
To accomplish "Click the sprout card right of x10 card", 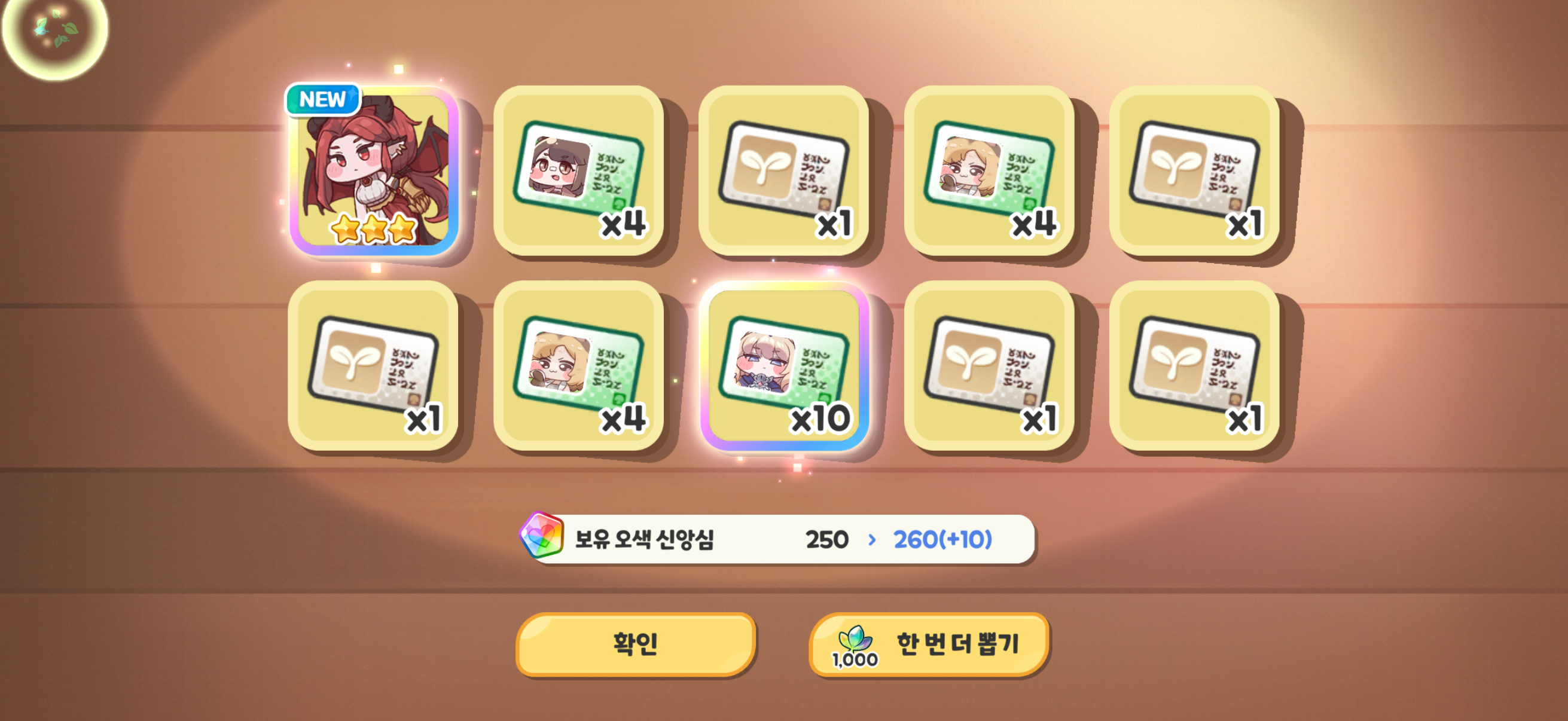I will (989, 366).
